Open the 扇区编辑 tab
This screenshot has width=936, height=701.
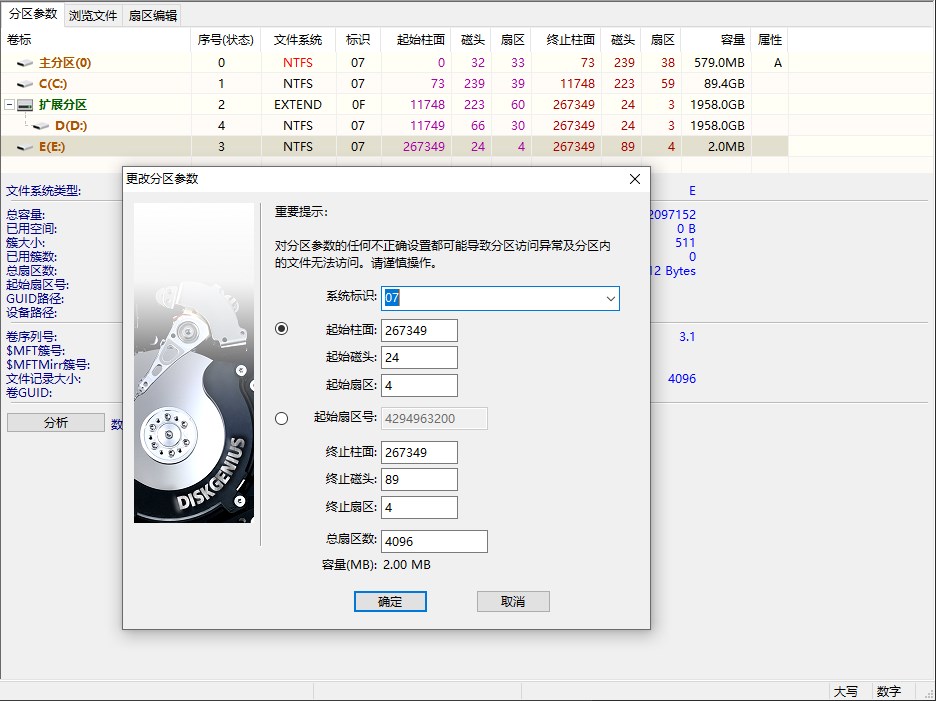click(153, 16)
